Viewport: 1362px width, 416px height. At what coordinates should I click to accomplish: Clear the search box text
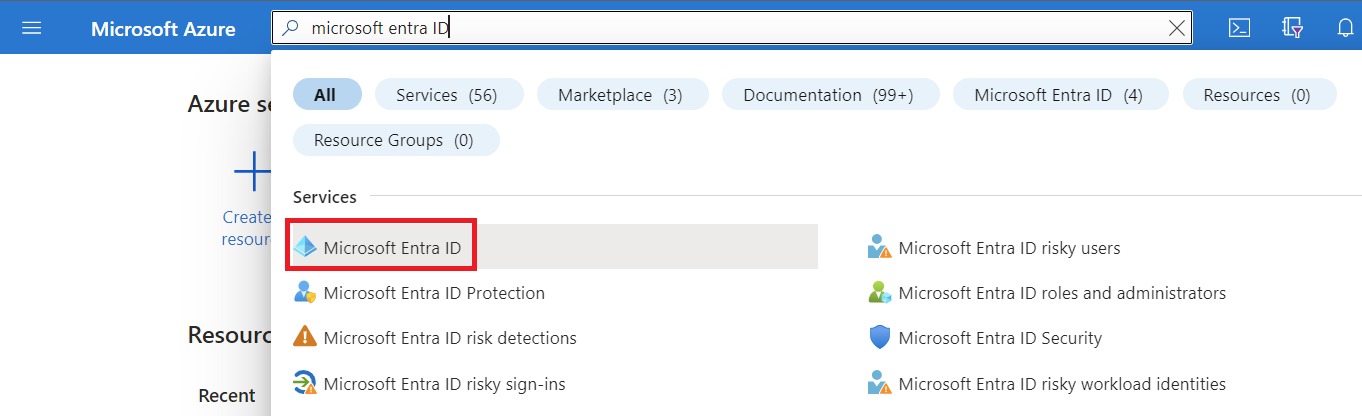click(1177, 28)
